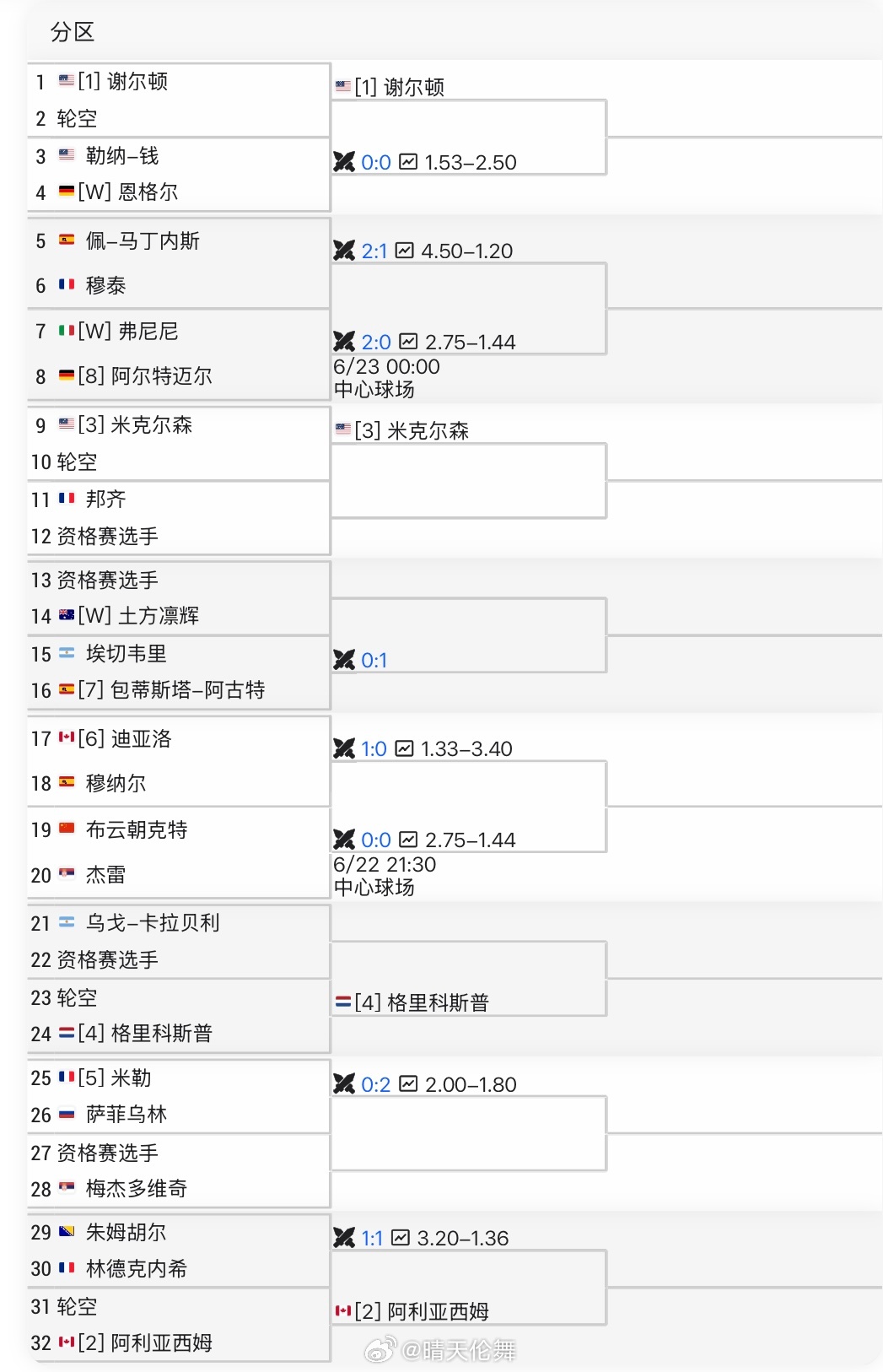The height and width of the screenshot is (1372, 883).
Task: Click China flag icon beside 布云朝克特
Action: (x=67, y=829)
